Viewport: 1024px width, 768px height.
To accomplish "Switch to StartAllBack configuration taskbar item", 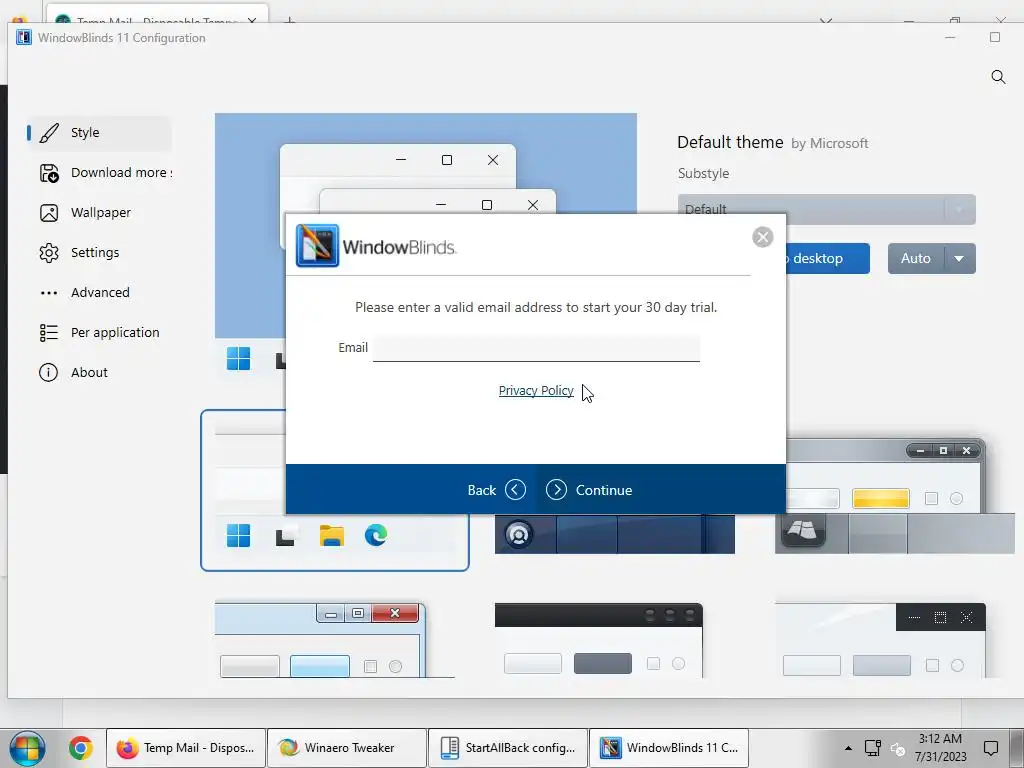I will [x=507, y=748].
